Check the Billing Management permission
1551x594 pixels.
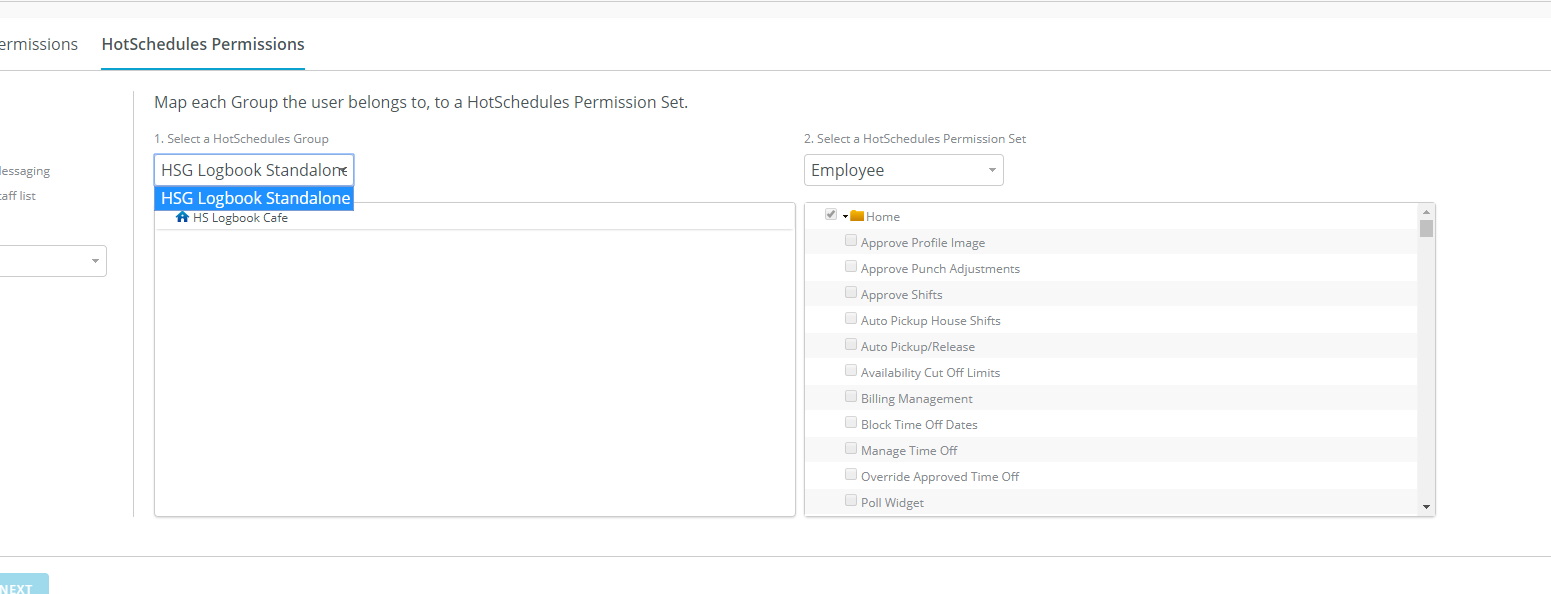851,397
